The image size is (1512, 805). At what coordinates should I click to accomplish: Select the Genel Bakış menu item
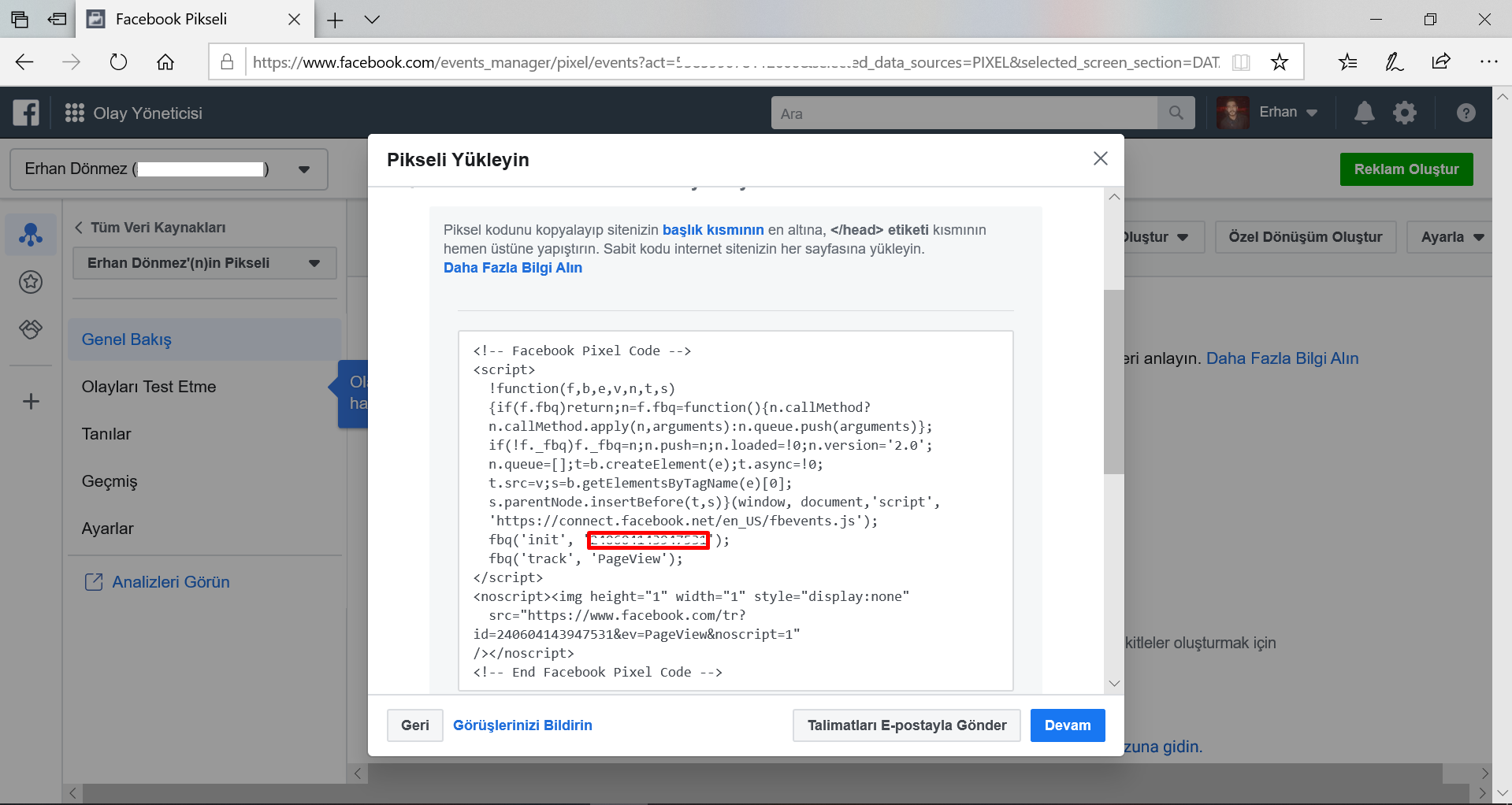click(205, 339)
